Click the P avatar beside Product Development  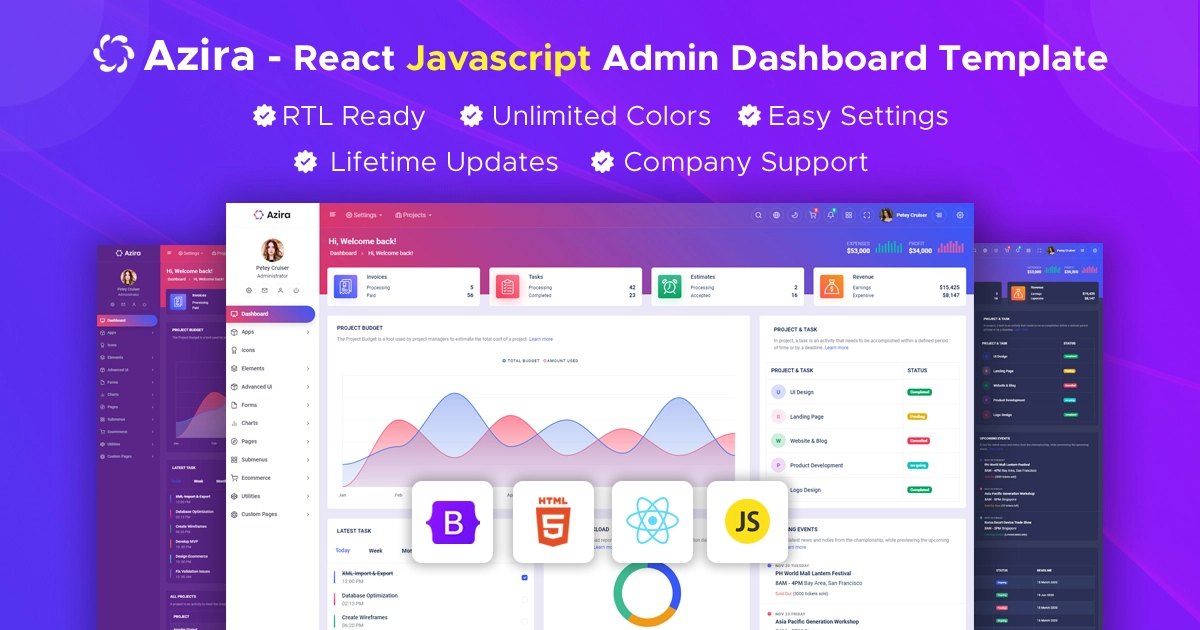coord(778,465)
